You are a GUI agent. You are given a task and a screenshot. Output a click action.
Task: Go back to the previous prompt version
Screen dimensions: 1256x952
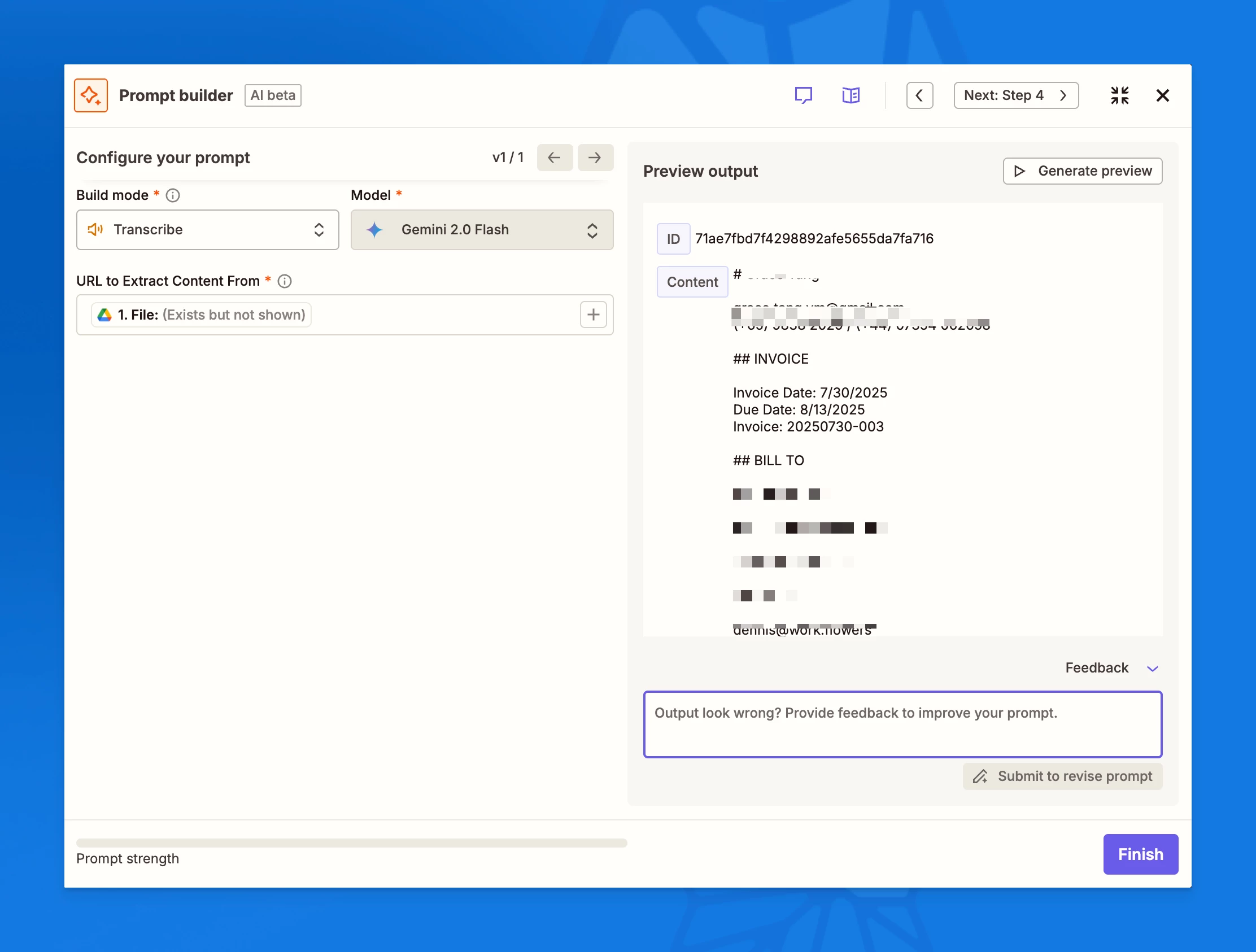coord(554,158)
